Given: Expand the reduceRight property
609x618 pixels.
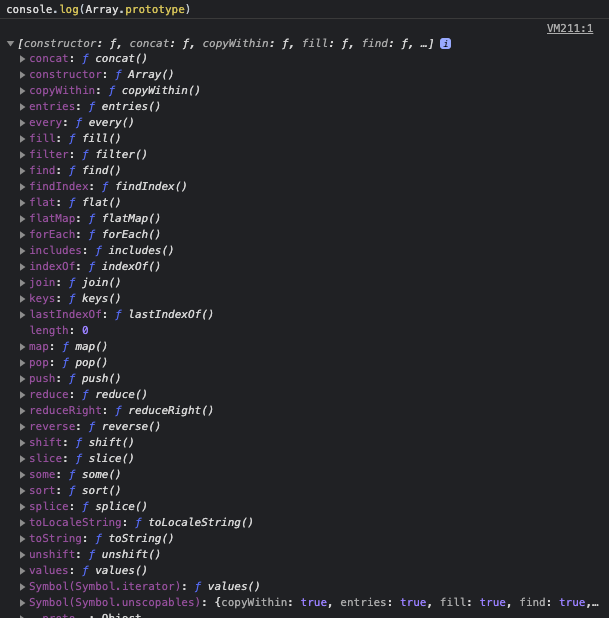Looking at the screenshot, I should tap(22, 411).
